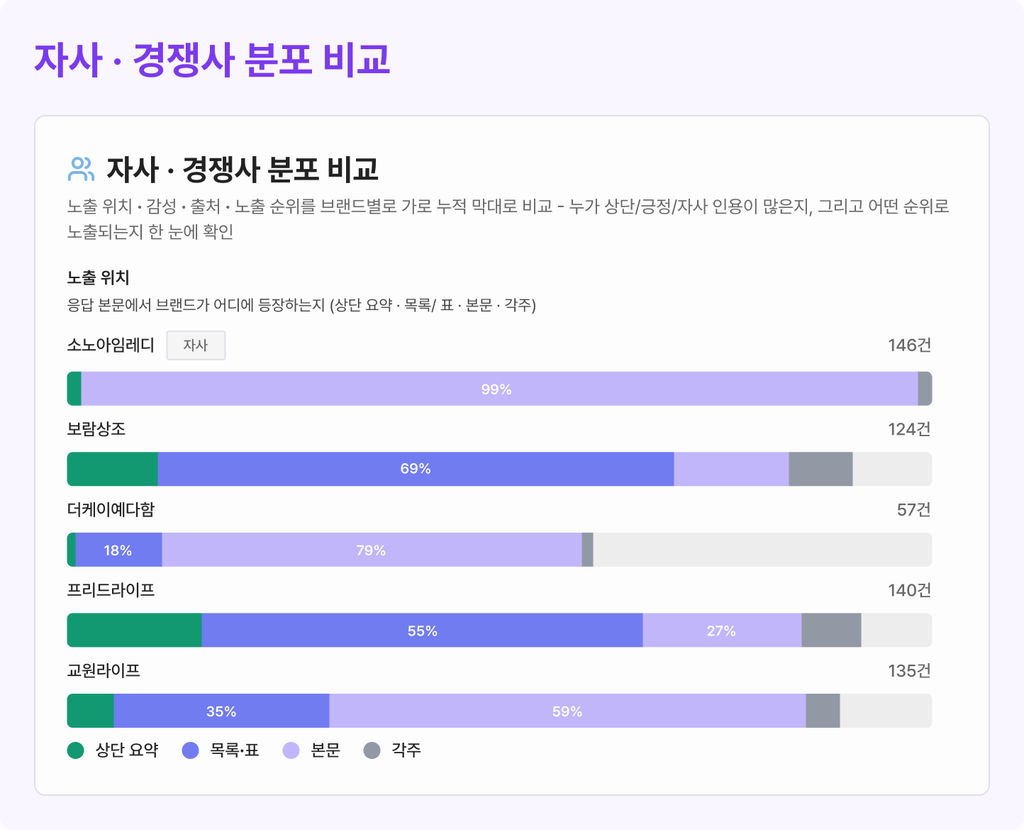This screenshot has height=830, width=1024.
Task: Click the people icon beside the card title
Action: click(81, 169)
